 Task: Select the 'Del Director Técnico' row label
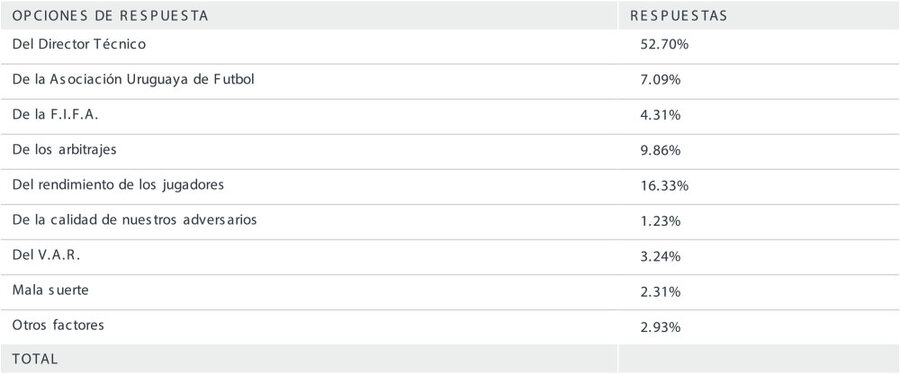click(x=79, y=44)
